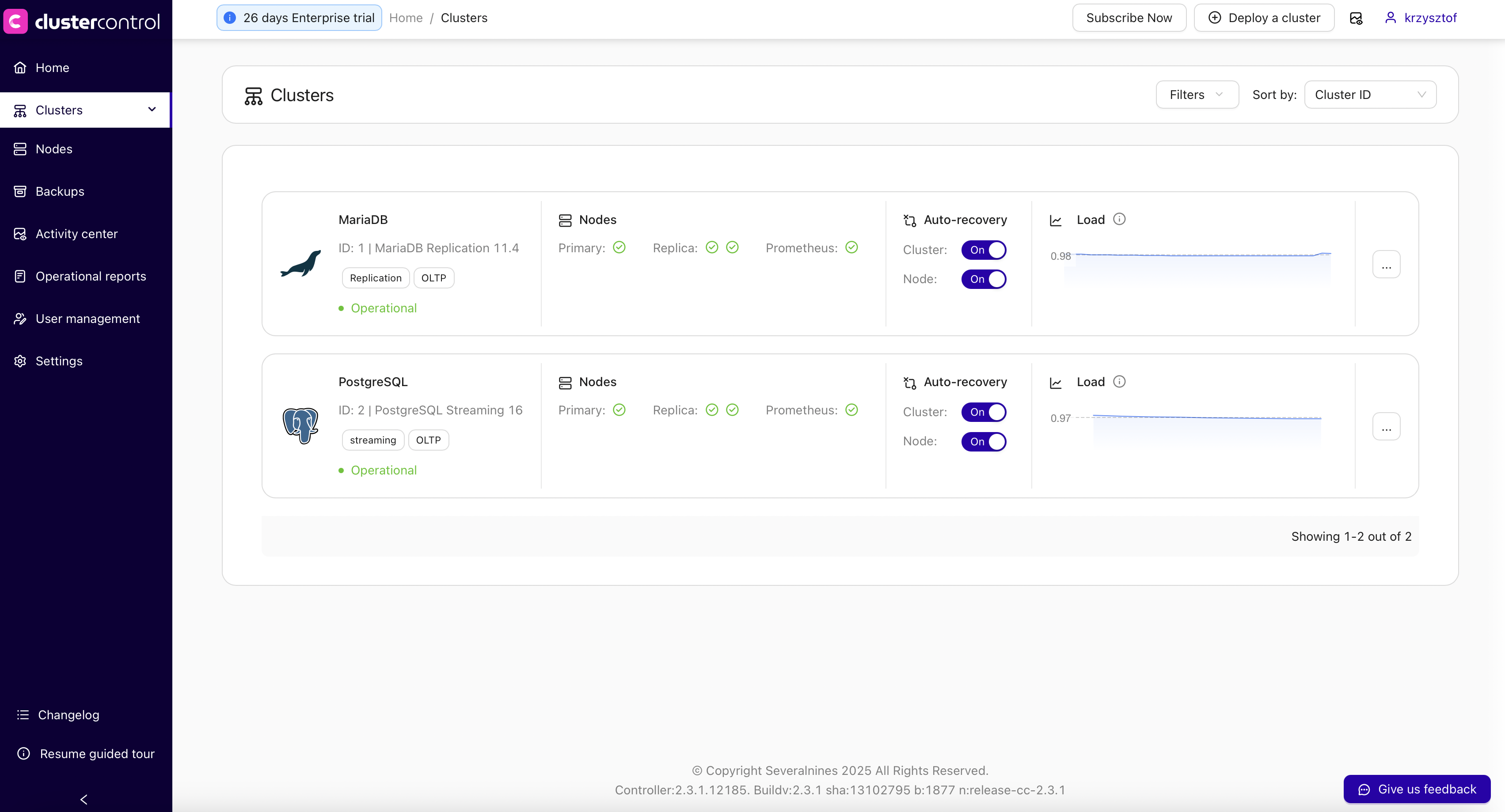Click the Subscribe Now button

[1129, 18]
